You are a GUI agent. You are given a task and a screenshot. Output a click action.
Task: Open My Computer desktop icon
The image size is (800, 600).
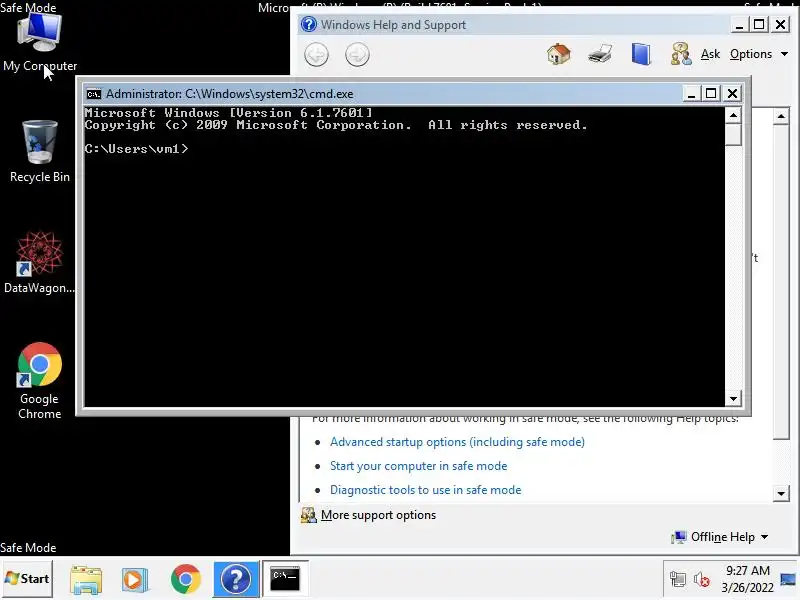point(40,42)
